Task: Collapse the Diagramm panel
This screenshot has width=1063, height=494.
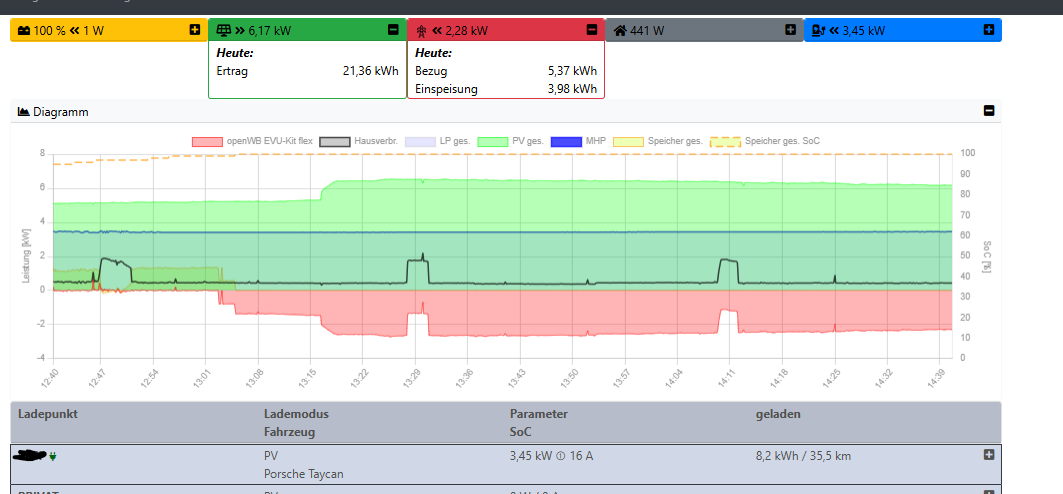Action: point(989,111)
